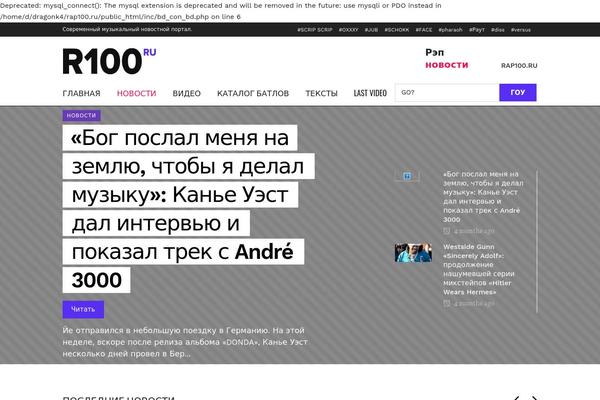Click the purple ГОУ search button
Viewport: 600px width, 400px height.
(x=518, y=93)
